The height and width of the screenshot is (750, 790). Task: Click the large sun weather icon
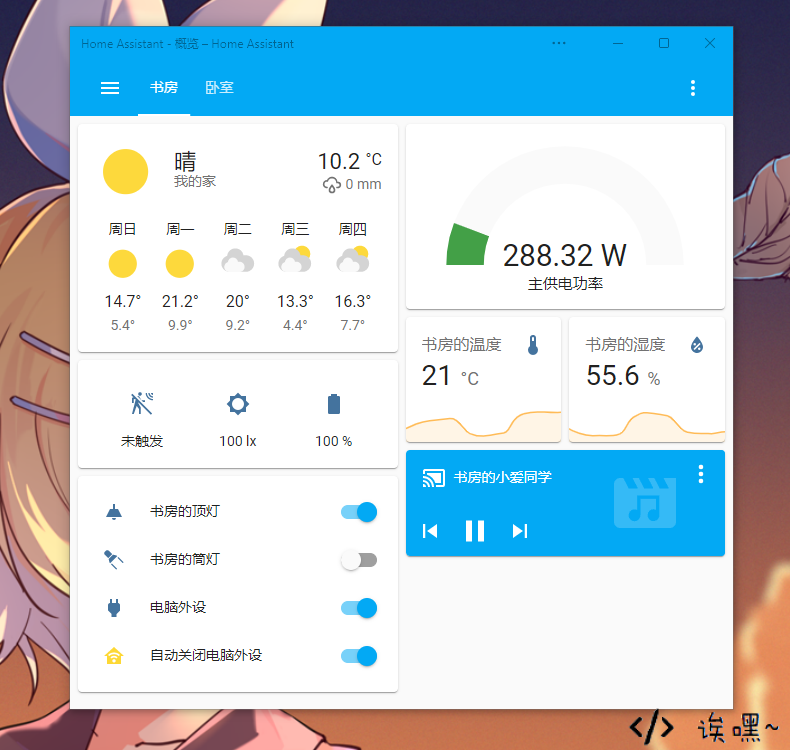tap(125, 171)
